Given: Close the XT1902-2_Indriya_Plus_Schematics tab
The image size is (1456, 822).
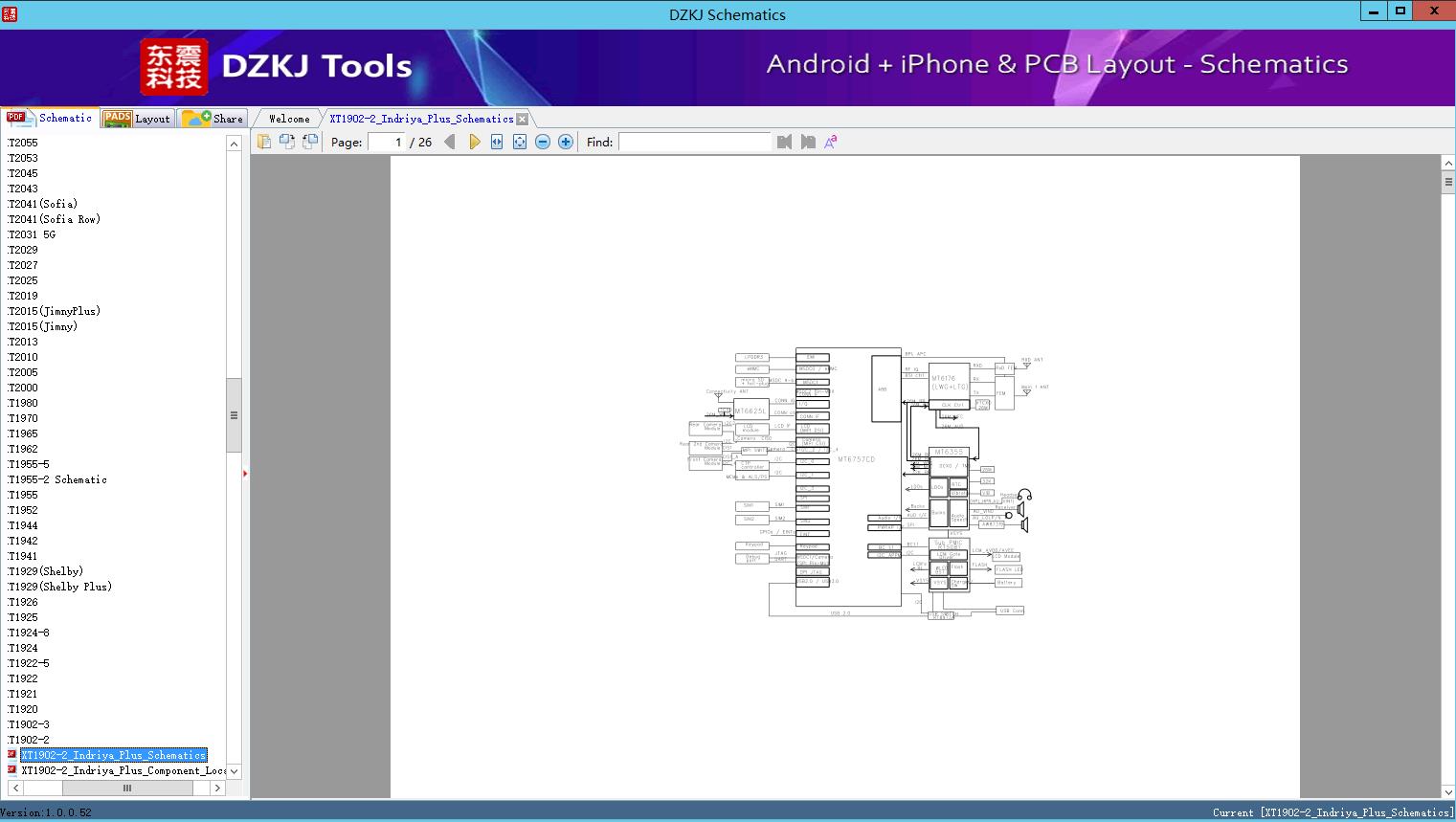Looking at the screenshot, I should [x=523, y=120].
